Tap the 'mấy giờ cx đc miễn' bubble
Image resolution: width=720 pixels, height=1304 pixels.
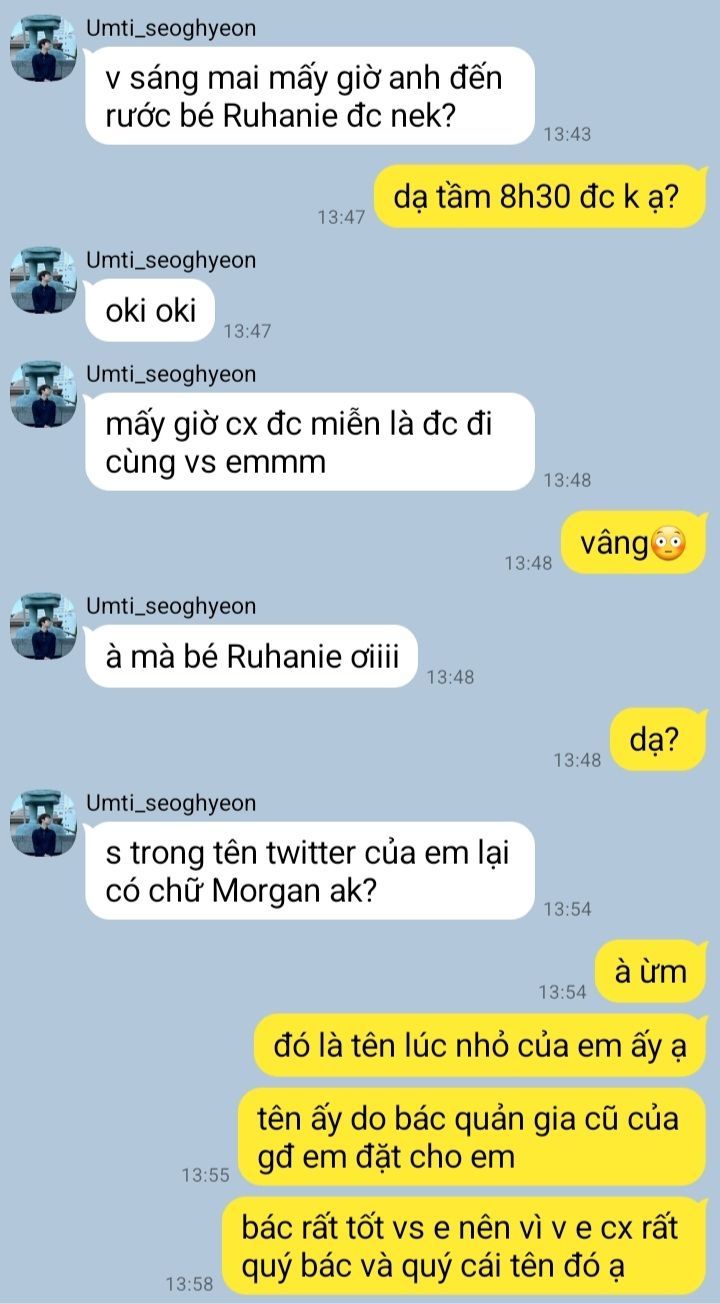(310, 443)
